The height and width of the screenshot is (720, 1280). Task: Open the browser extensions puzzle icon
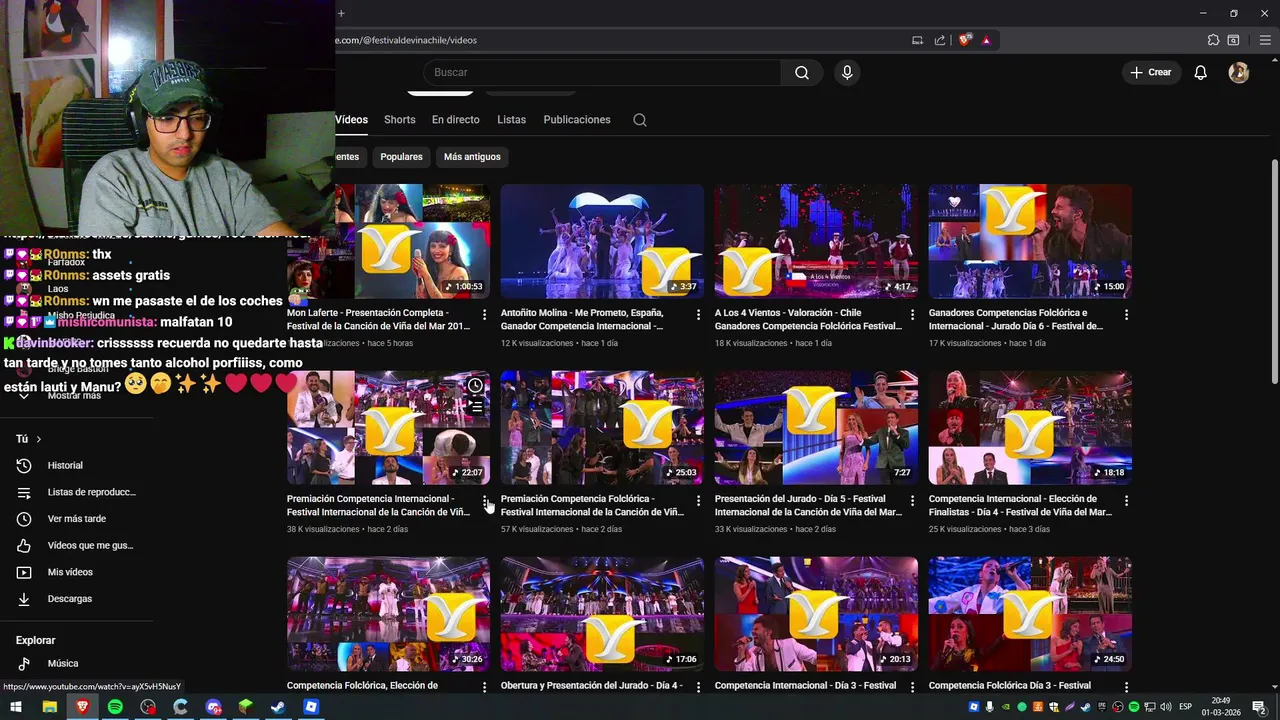(x=1213, y=40)
